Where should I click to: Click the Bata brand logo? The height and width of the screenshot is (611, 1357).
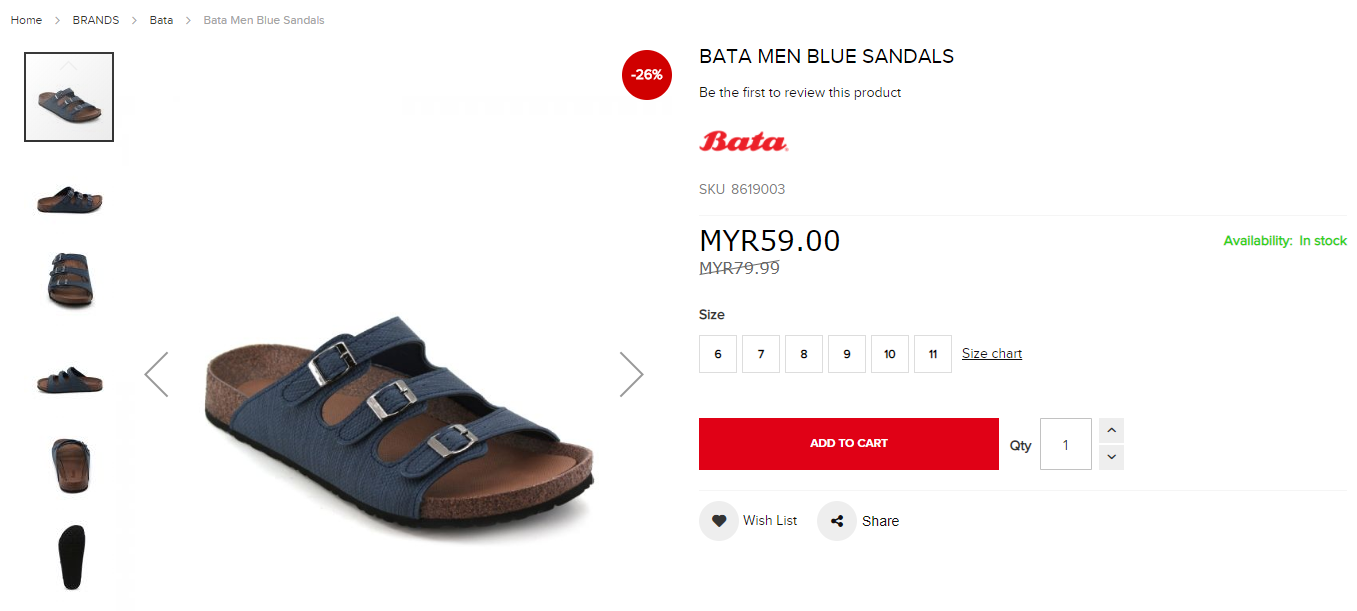coord(743,141)
